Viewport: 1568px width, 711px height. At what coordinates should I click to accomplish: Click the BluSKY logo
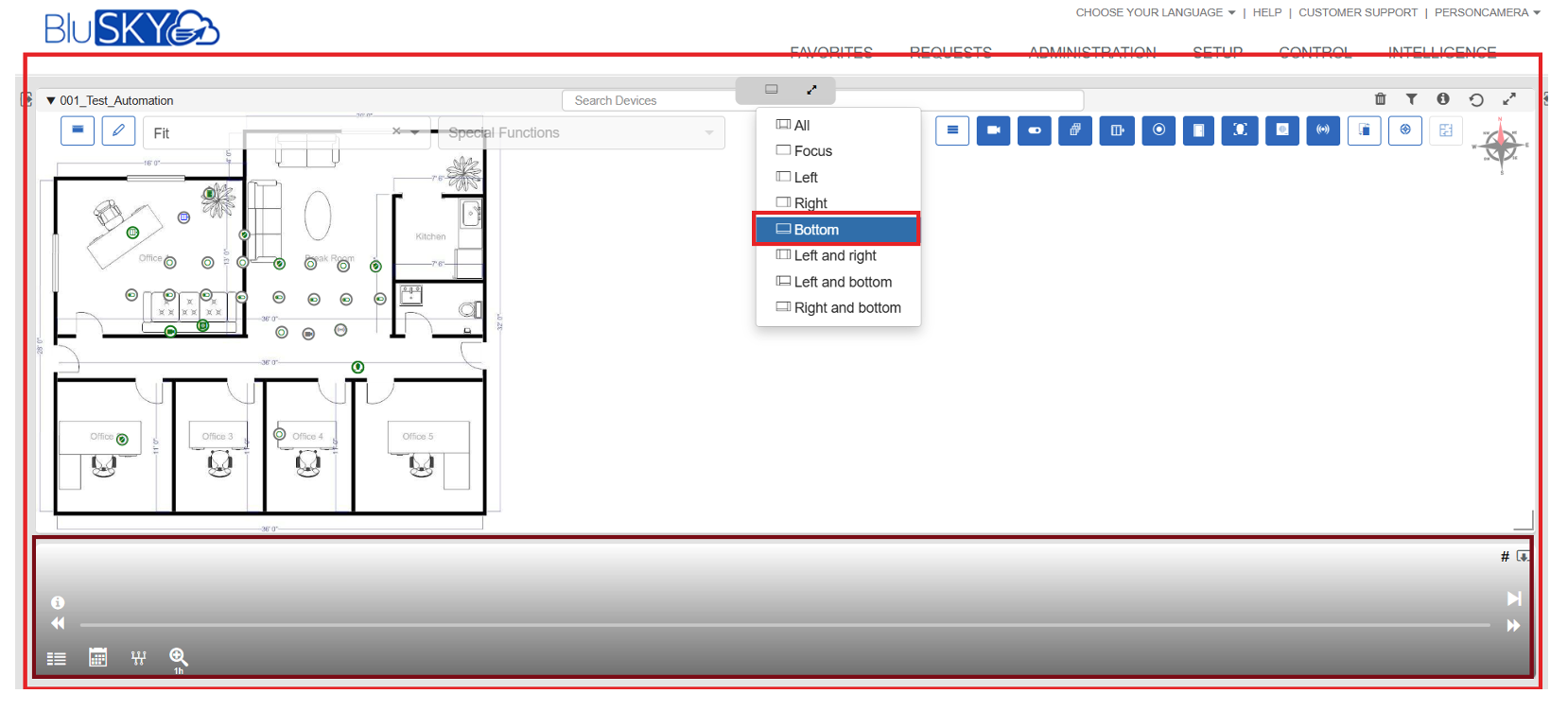(x=132, y=28)
